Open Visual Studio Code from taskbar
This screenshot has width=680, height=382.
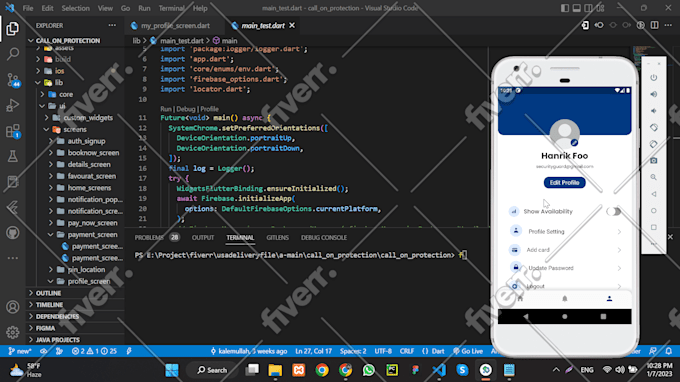pos(439,370)
